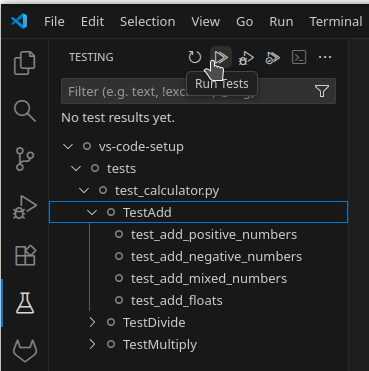This screenshot has width=369, height=371.
Task: Open the File menu
Action: (x=54, y=22)
